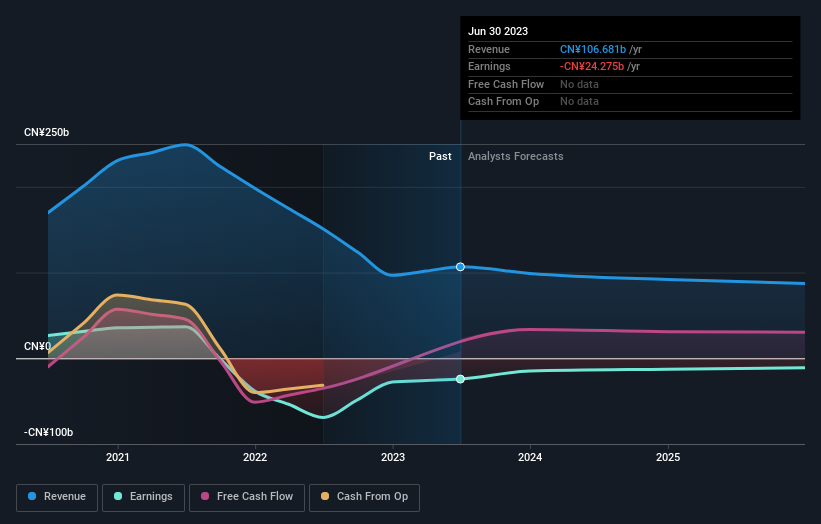Image resolution: width=821 pixels, height=524 pixels.
Task: Toggle the Earnings legend button
Action: [x=143, y=497]
